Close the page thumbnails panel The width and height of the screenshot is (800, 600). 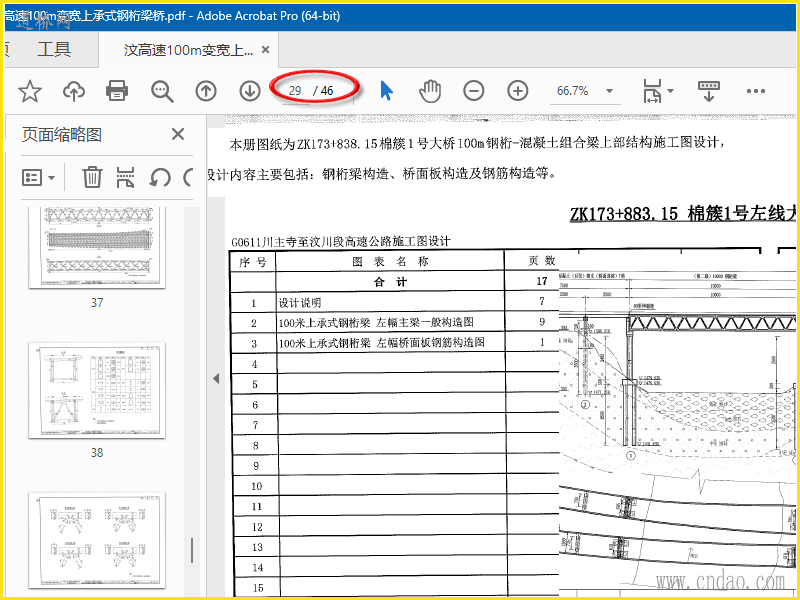click(178, 134)
